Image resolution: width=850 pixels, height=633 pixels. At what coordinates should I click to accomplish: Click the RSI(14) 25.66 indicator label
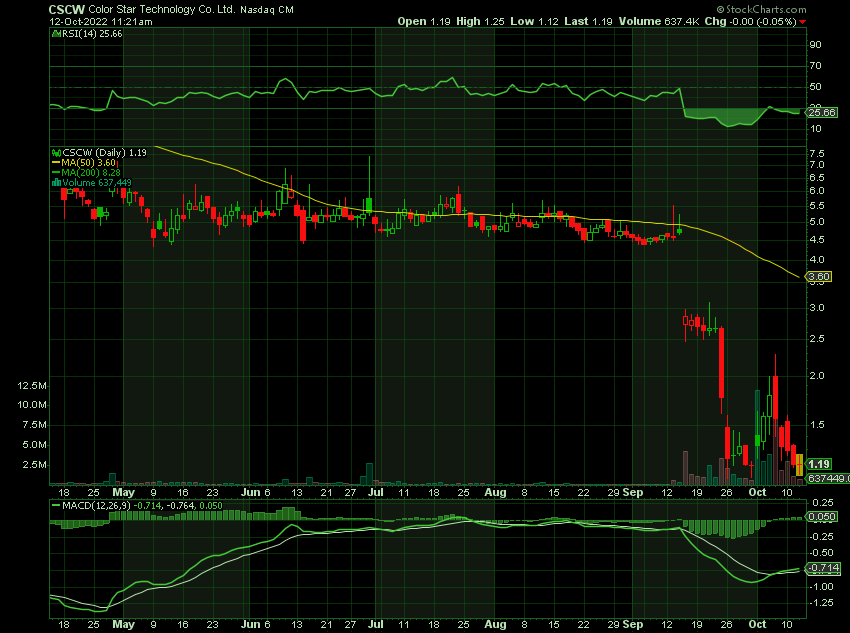click(92, 34)
